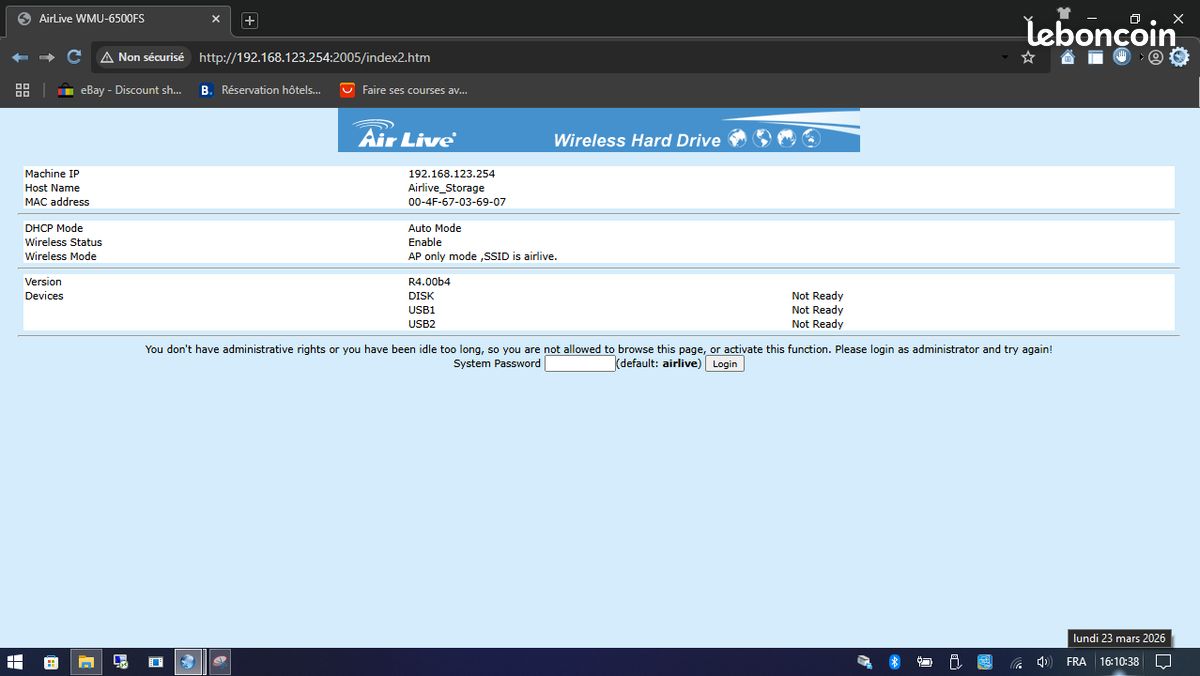Click the 'Wireless Mode' label
Viewport: 1200px width, 676px height.
point(60,256)
